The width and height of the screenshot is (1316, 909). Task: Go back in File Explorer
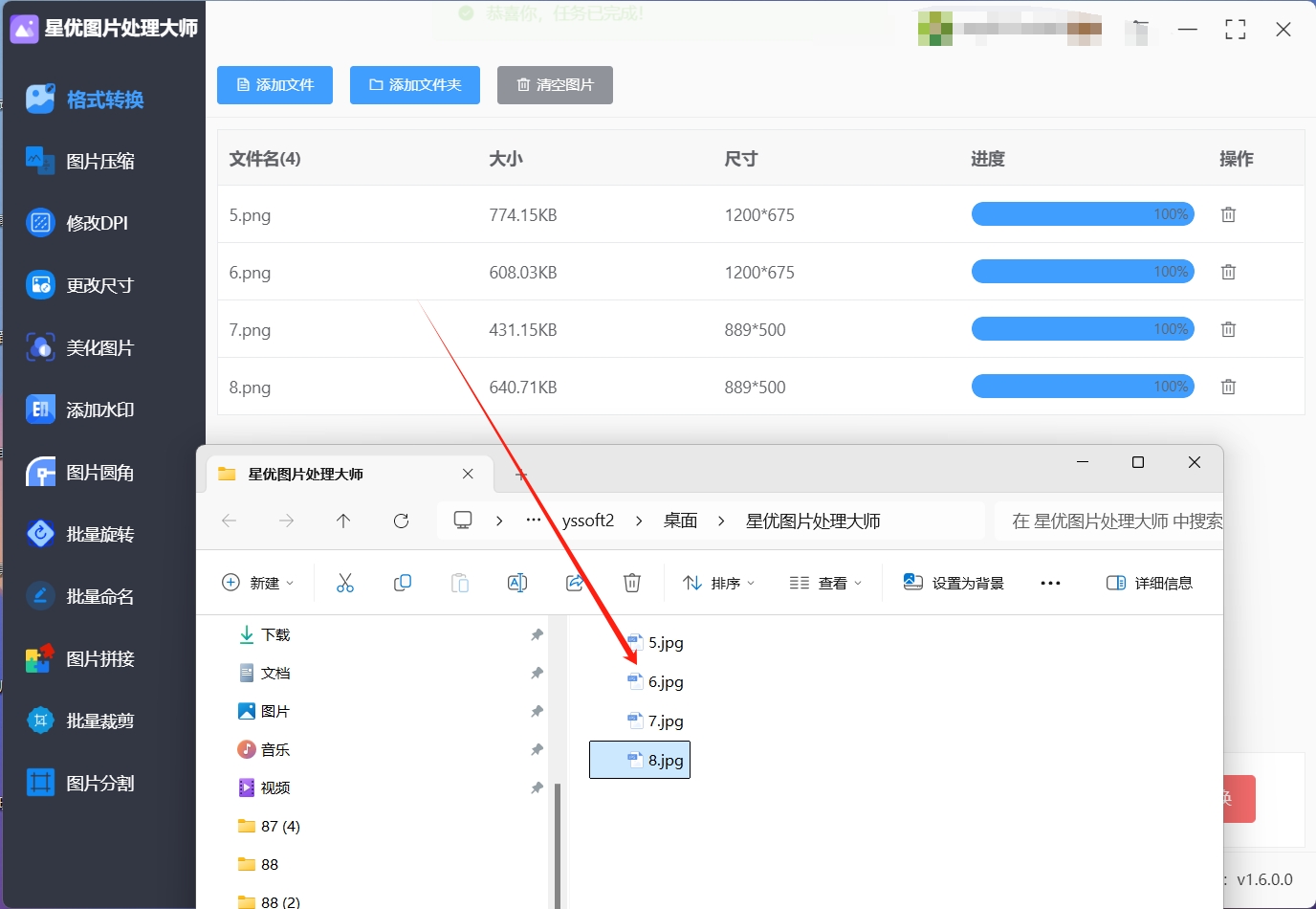[229, 521]
